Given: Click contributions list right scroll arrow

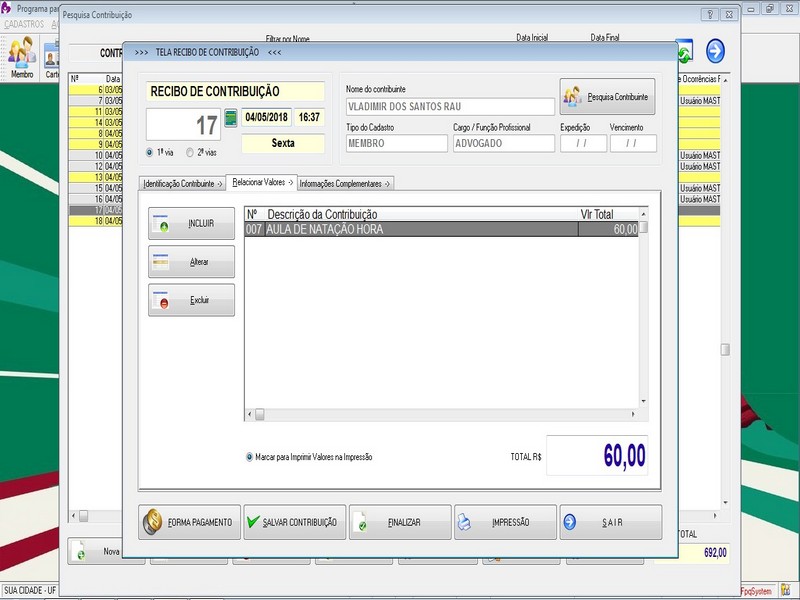Looking at the screenshot, I should click(x=633, y=414).
